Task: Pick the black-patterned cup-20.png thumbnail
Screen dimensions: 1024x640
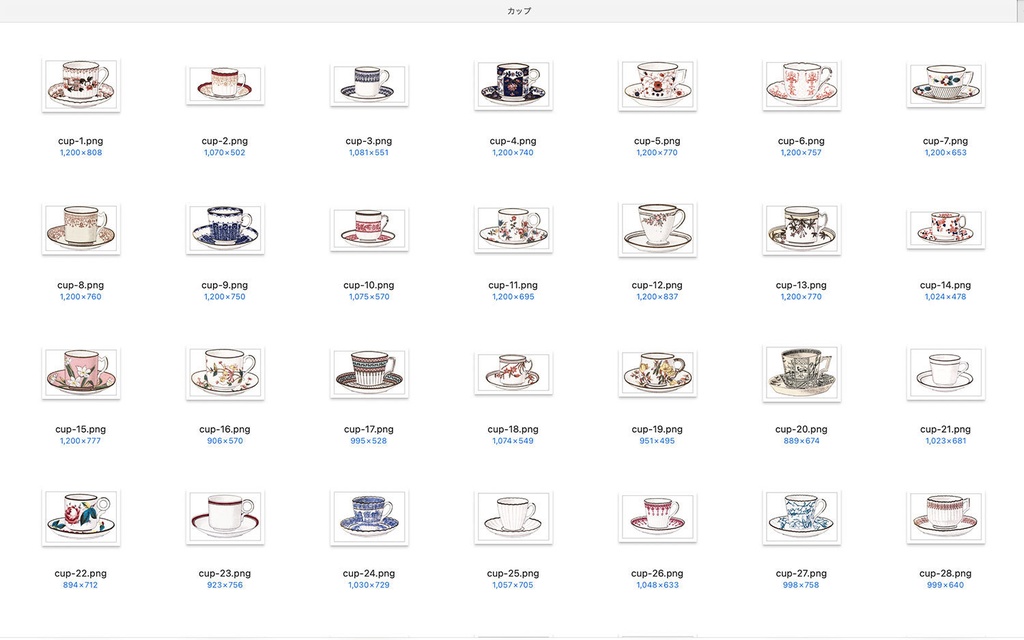Action: 801,373
